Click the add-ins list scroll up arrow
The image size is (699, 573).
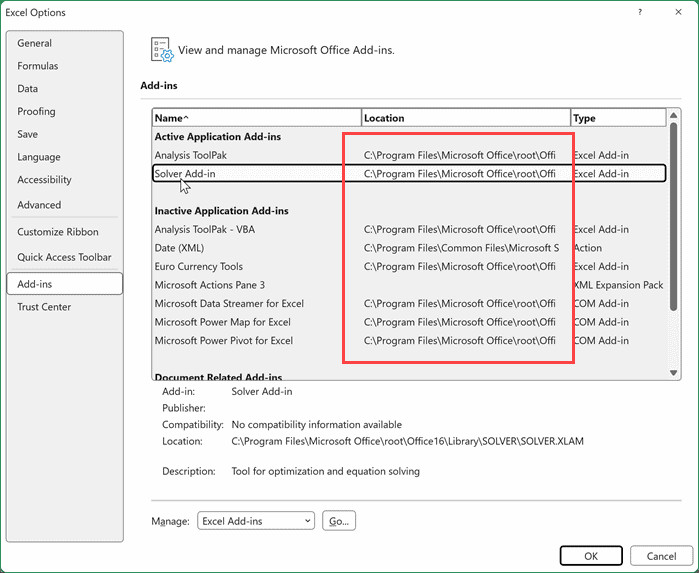click(674, 115)
